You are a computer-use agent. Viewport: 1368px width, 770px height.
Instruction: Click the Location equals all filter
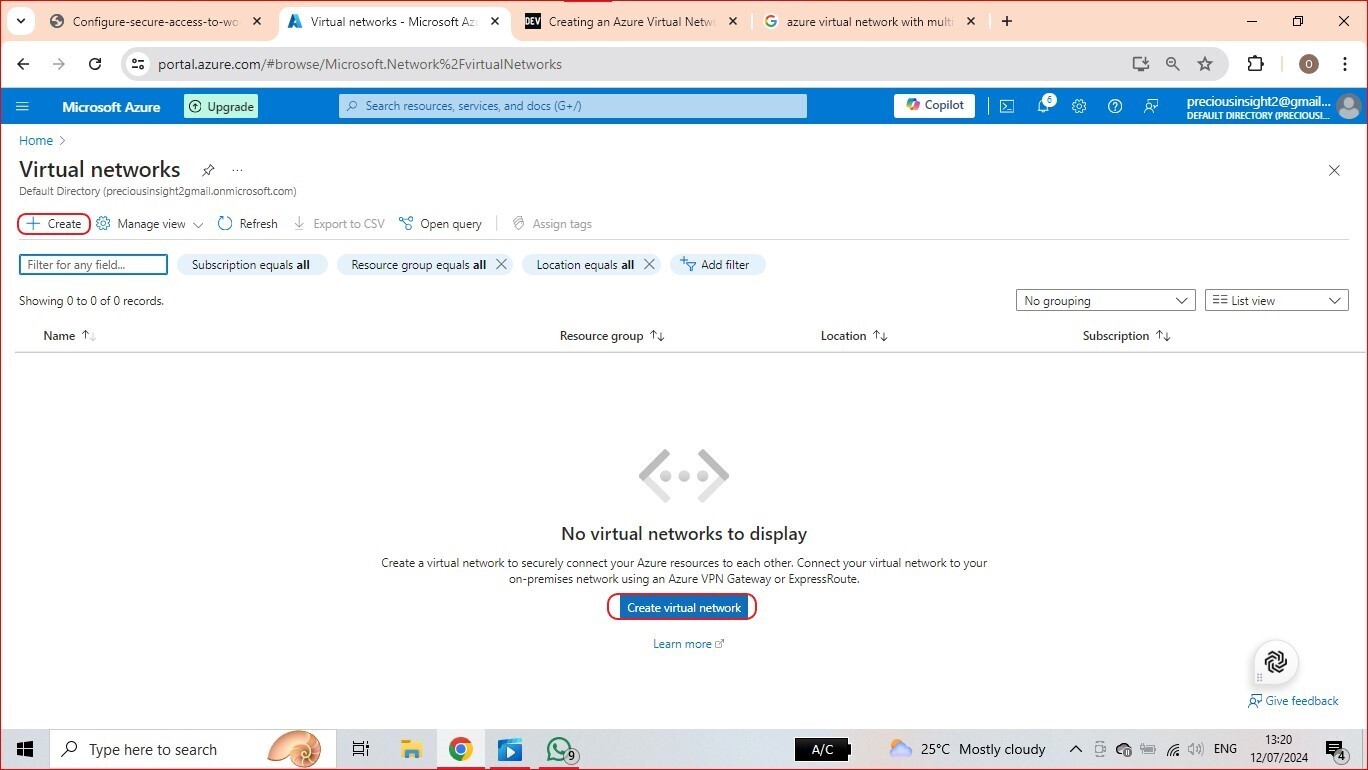pyautogui.click(x=584, y=265)
